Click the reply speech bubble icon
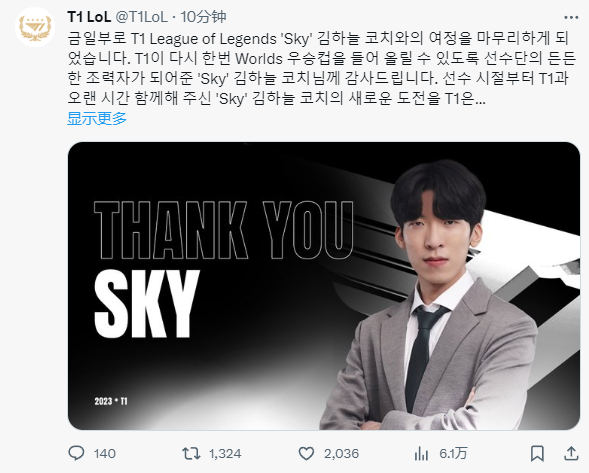This screenshot has width=589, height=473. pyautogui.click(x=76, y=453)
